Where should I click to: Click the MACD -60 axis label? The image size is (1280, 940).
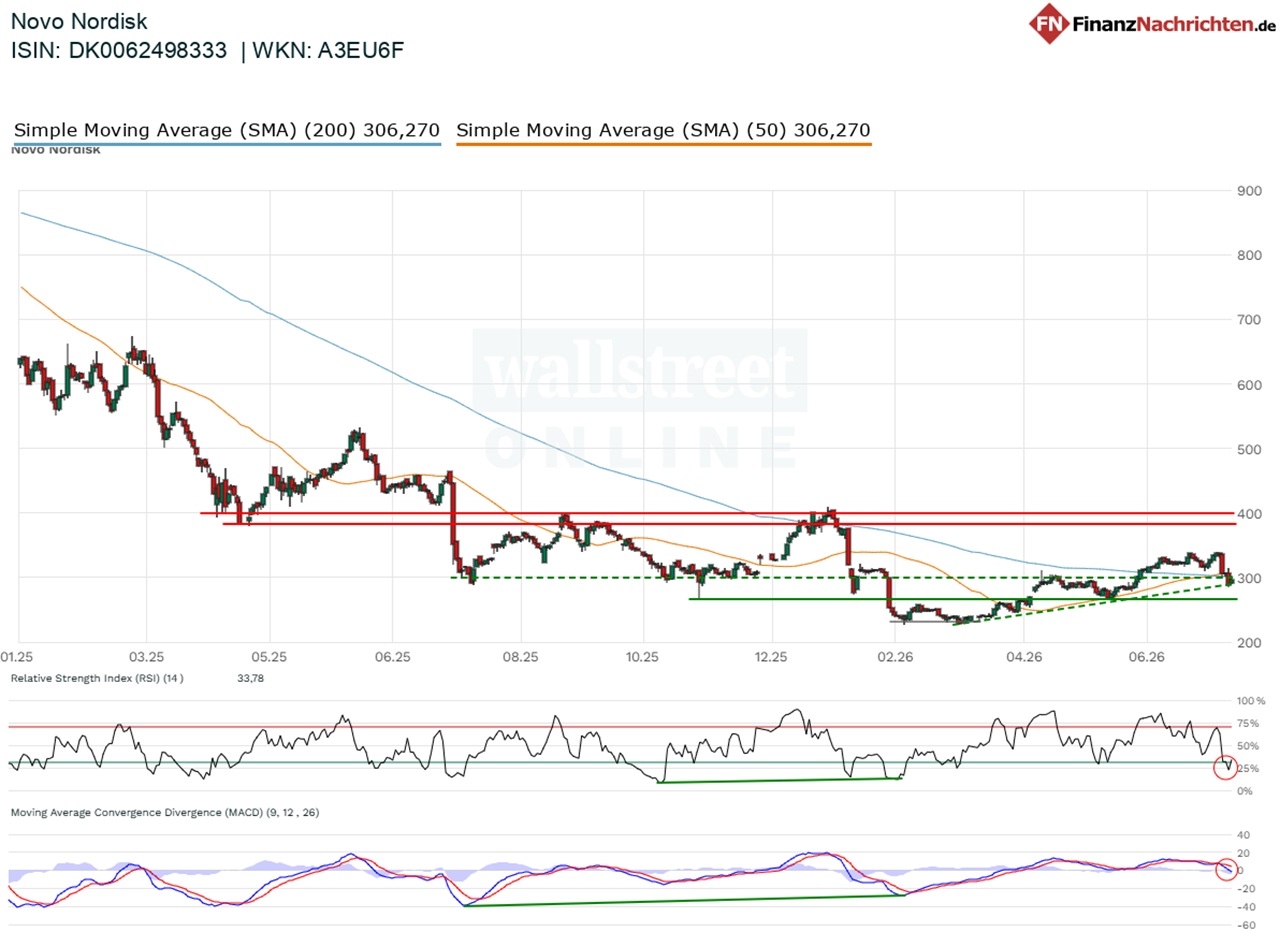click(1244, 925)
